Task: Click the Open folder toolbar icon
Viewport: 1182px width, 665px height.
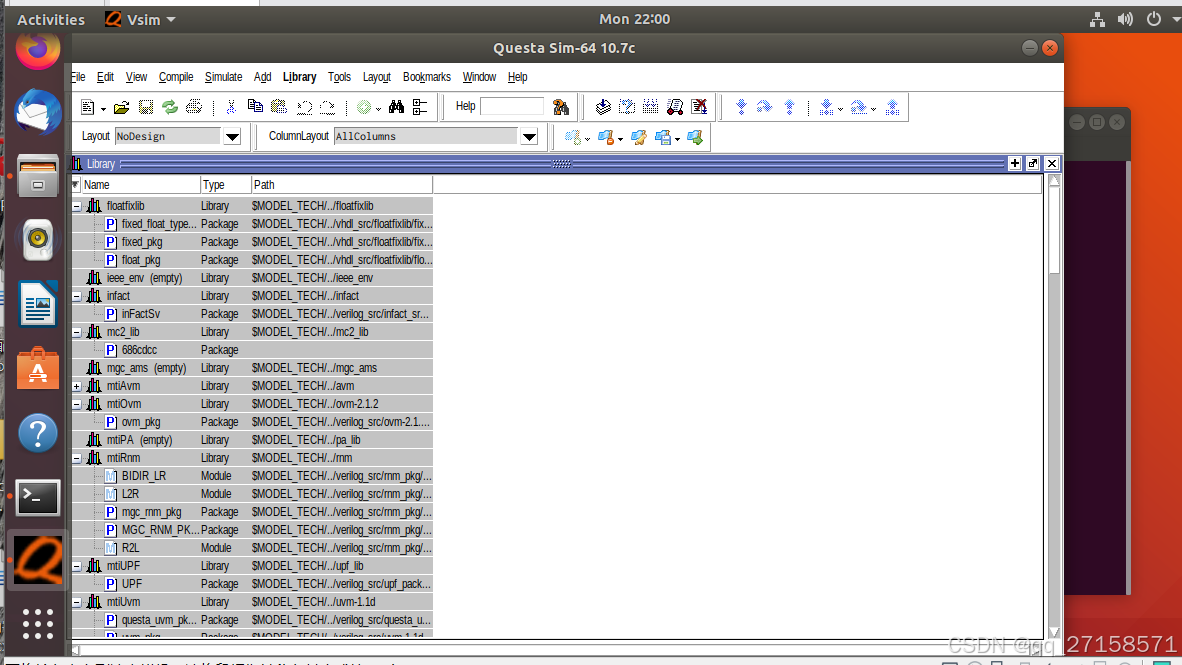Action: tap(121, 107)
